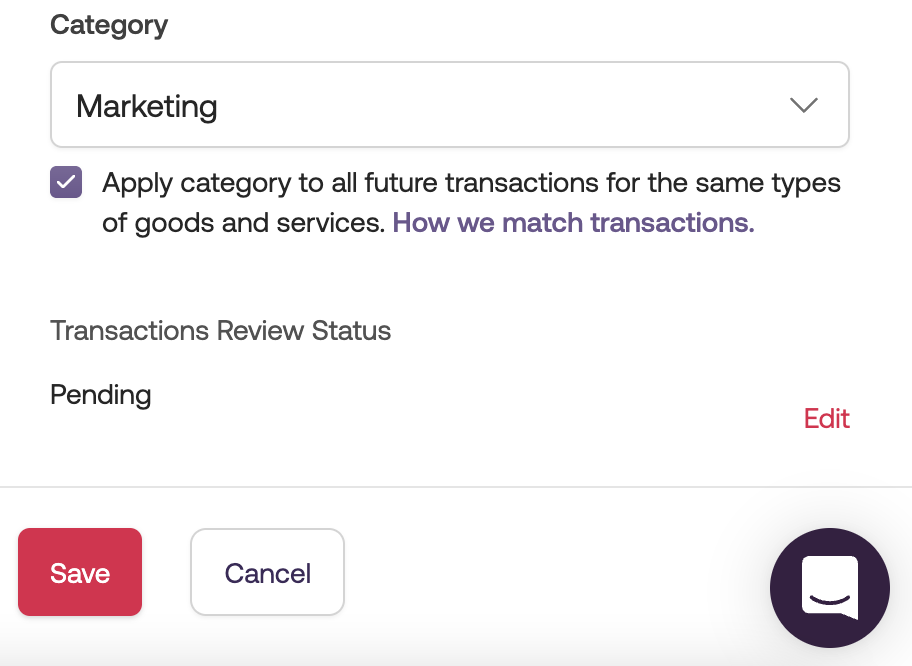The height and width of the screenshot is (666, 912).
Task: Uncheck the apply category to future transactions checkbox
Action: (66, 183)
